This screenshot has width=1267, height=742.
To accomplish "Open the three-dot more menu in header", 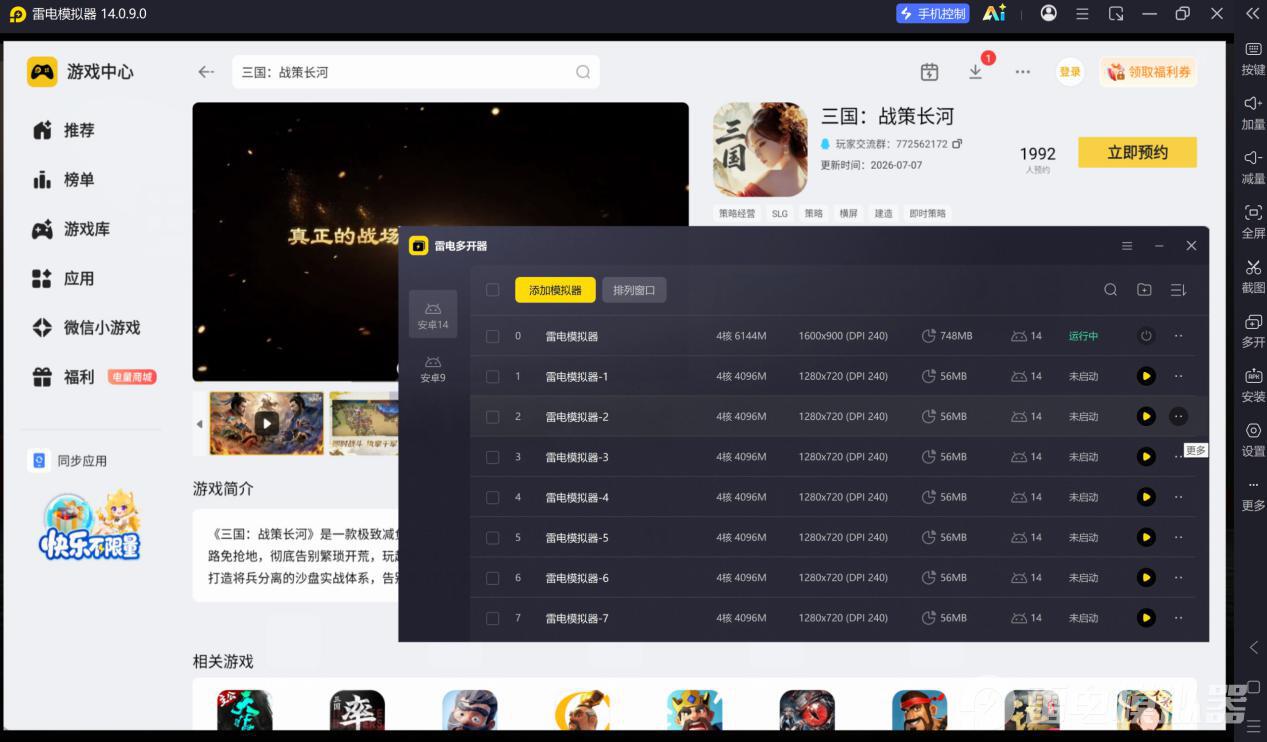I will tap(1022, 72).
